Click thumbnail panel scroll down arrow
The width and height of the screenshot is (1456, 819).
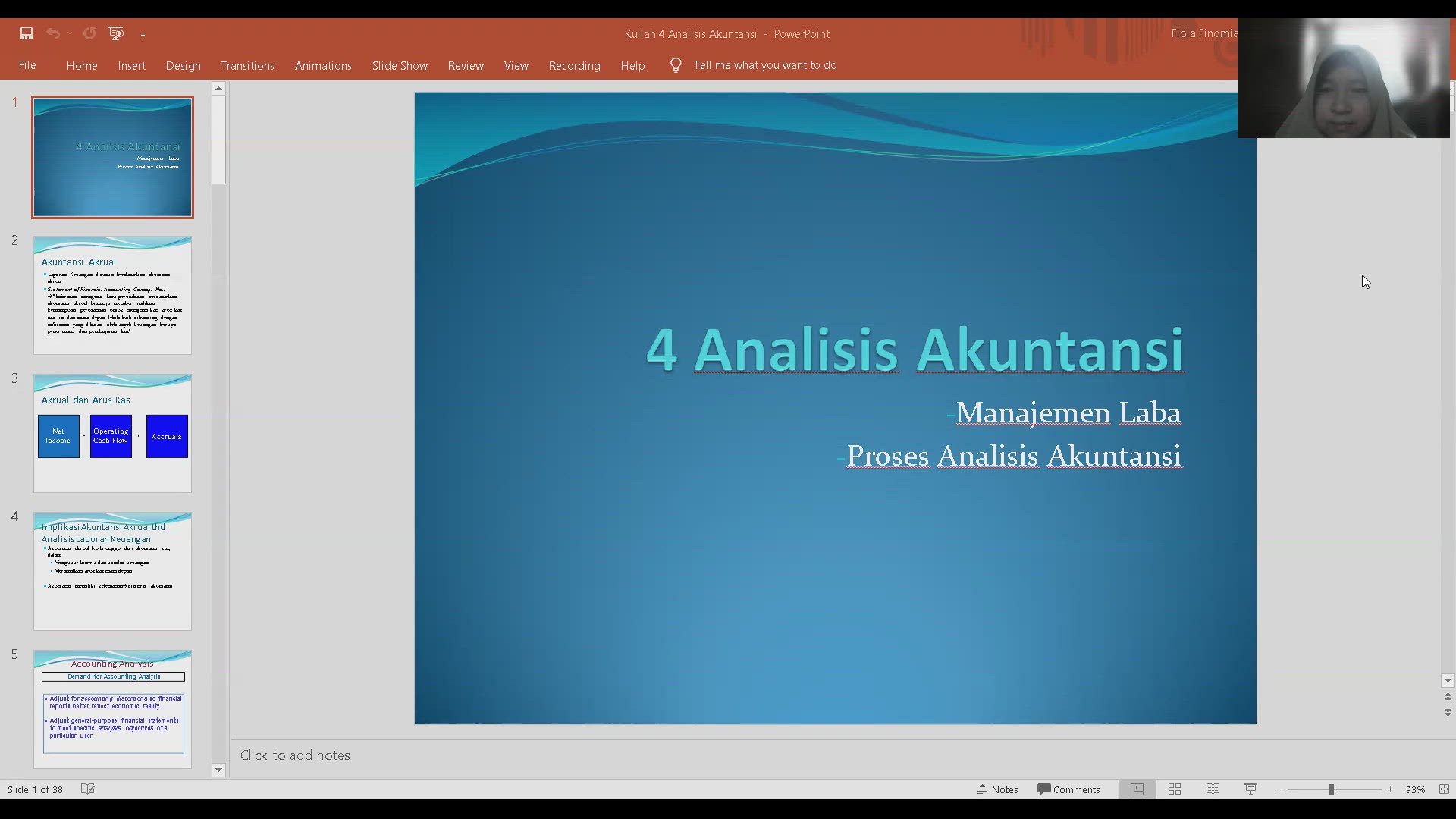point(218,770)
